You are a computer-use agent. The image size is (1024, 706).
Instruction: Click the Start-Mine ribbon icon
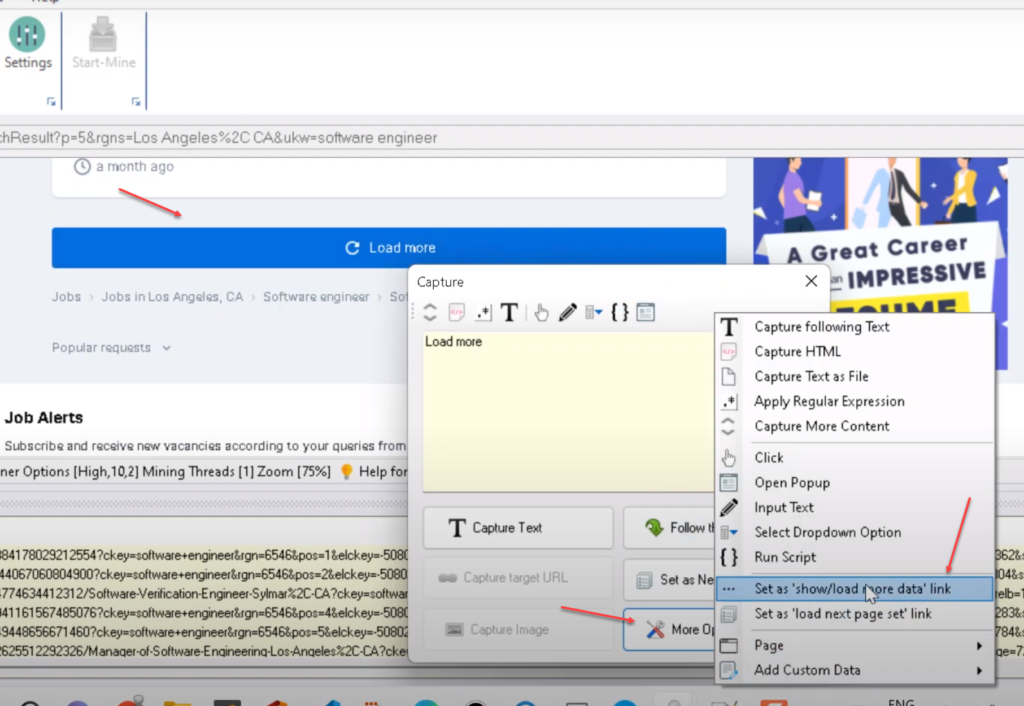(x=103, y=45)
